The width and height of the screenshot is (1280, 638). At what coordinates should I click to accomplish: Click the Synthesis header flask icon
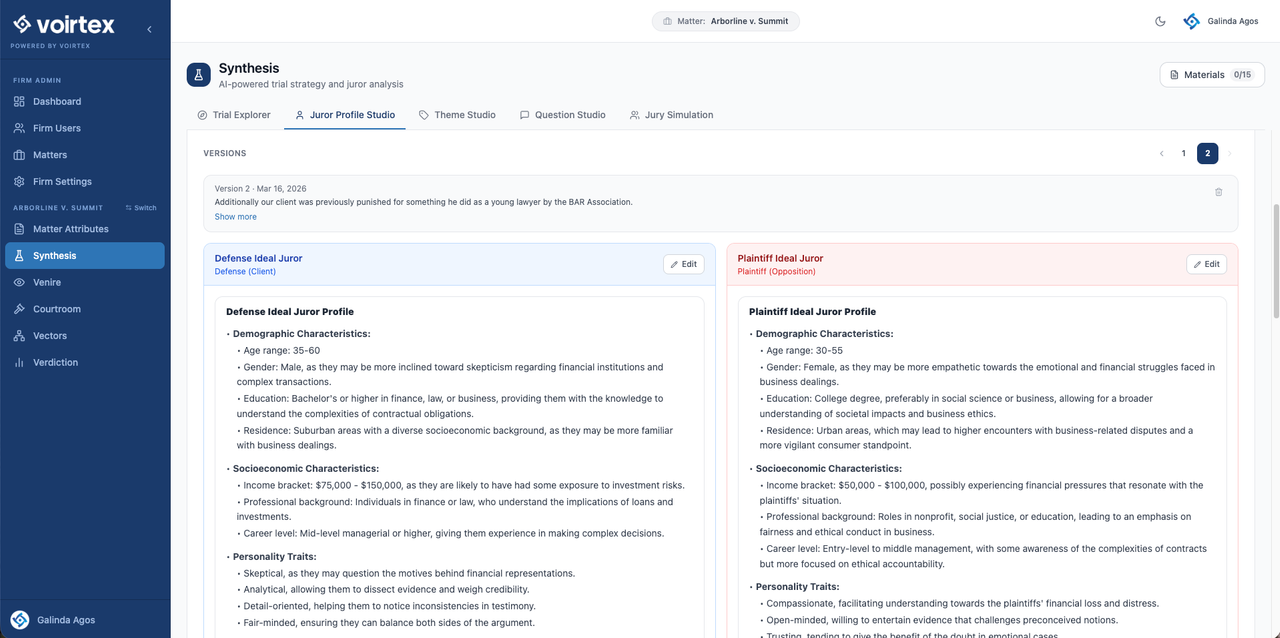click(199, 75)
